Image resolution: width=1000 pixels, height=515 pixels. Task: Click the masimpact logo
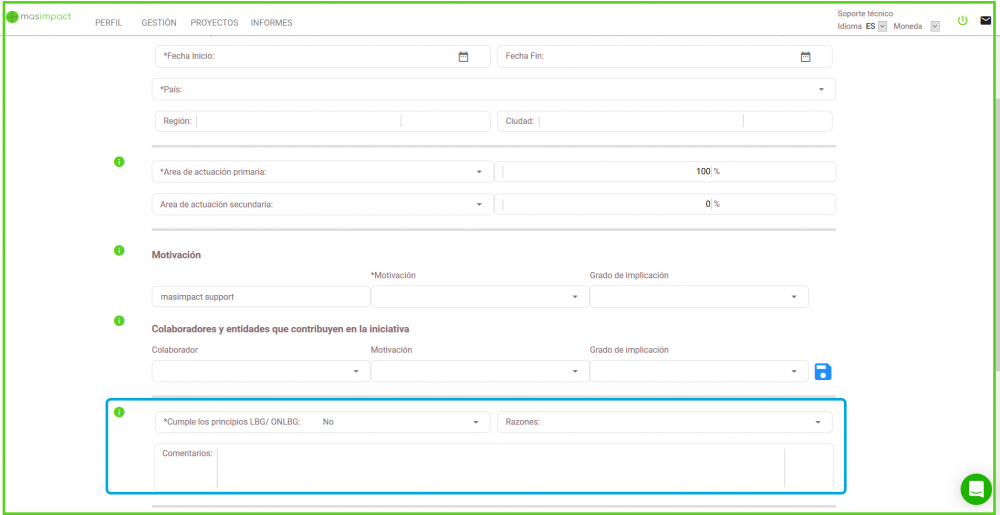pyautogui.click(x=39, y=17)
